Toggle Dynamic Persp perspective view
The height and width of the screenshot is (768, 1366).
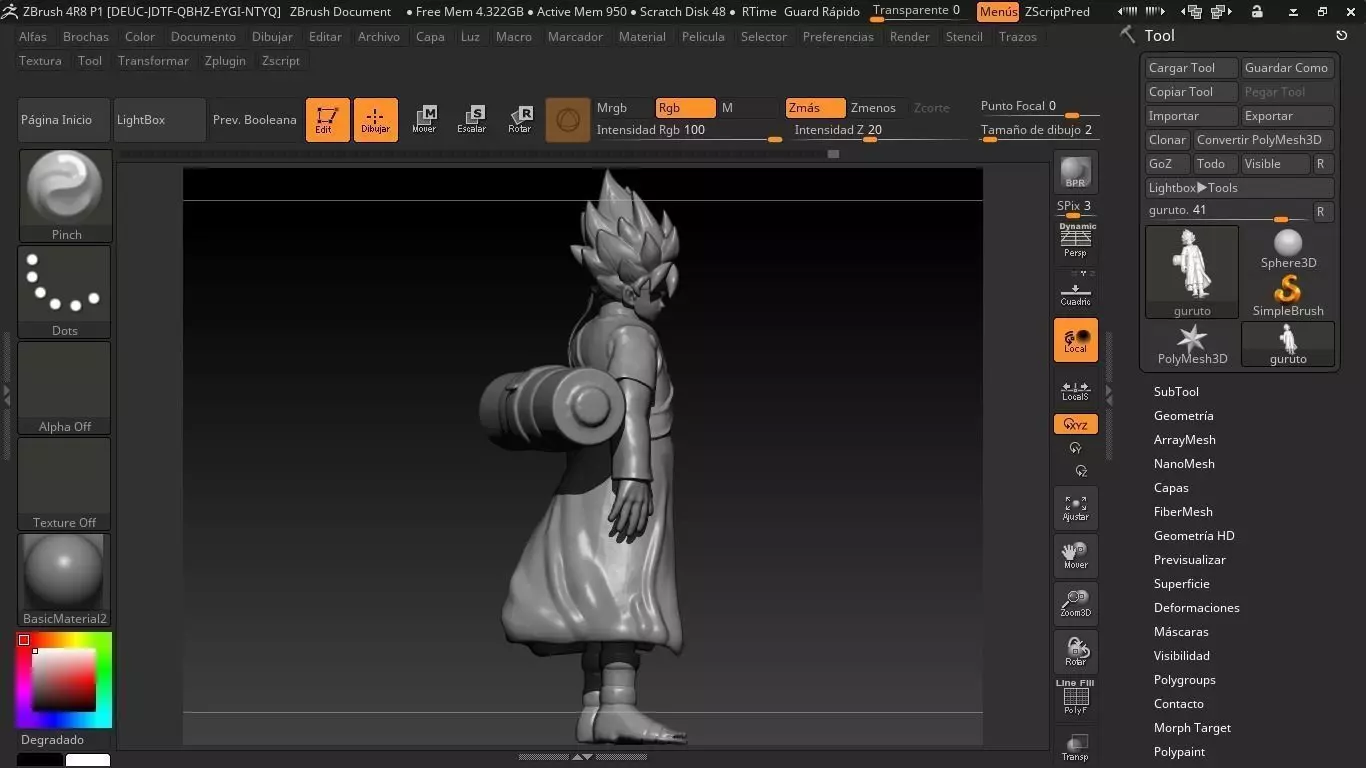click(1076, 240)
